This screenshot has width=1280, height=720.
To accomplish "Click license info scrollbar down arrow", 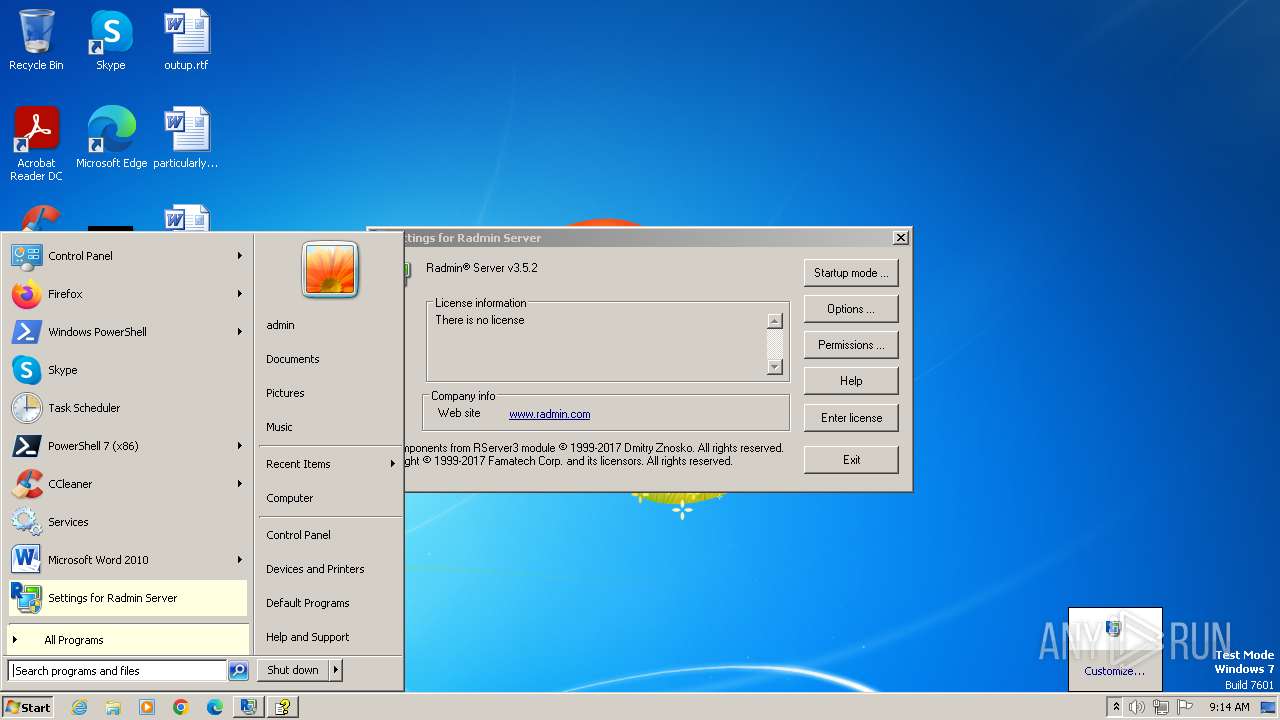I will (774, 367).
